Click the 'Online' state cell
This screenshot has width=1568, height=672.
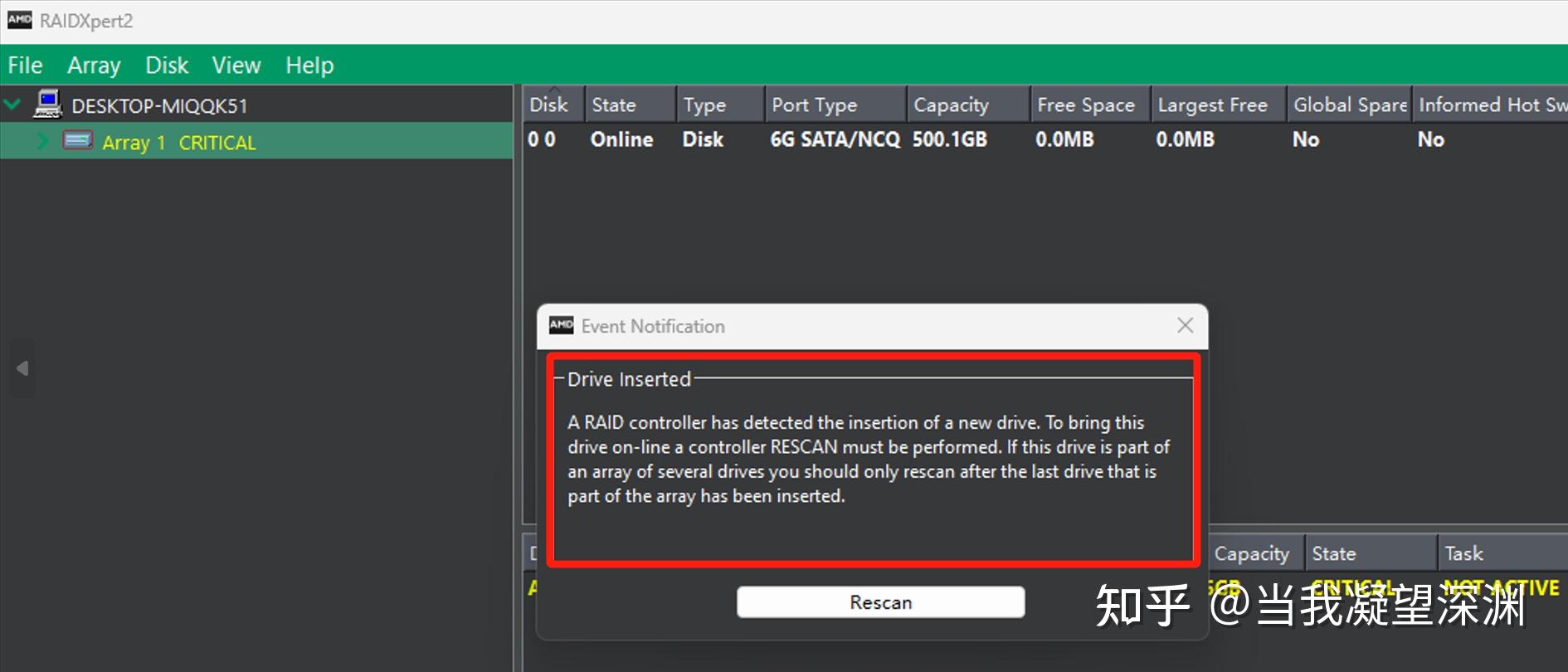tap(621, 139)
